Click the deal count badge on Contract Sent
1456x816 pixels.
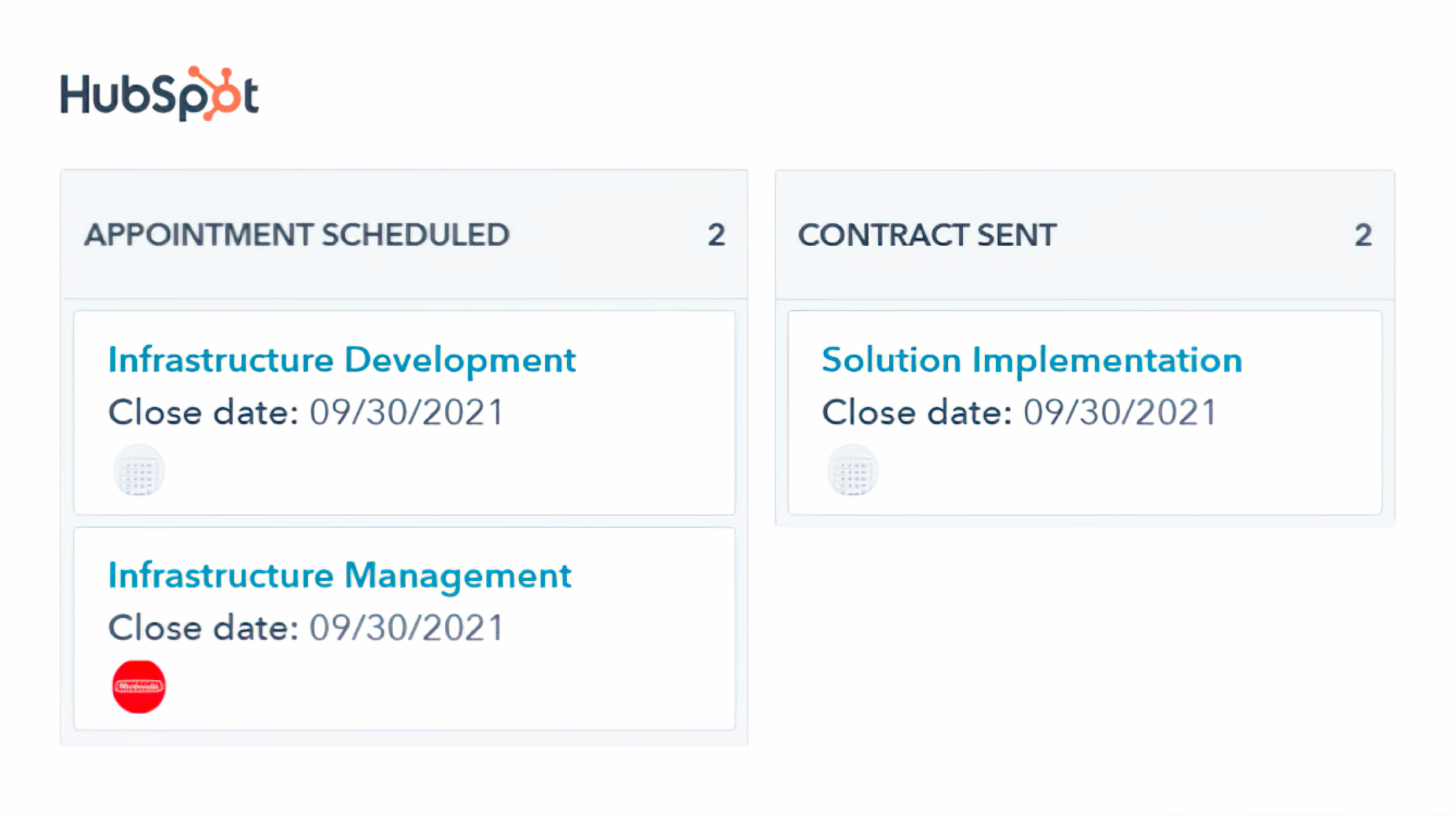(x=1361, y=234)
